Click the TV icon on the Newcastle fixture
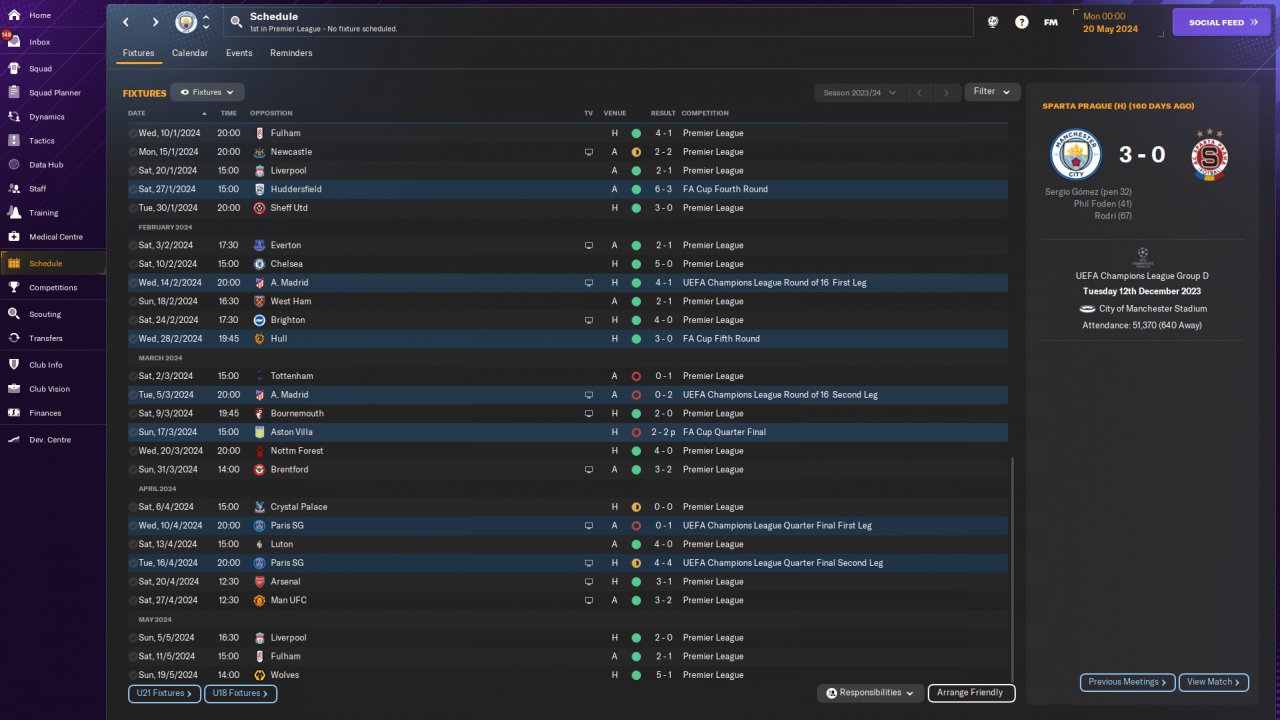The image size is (1280, 720). 589,152
